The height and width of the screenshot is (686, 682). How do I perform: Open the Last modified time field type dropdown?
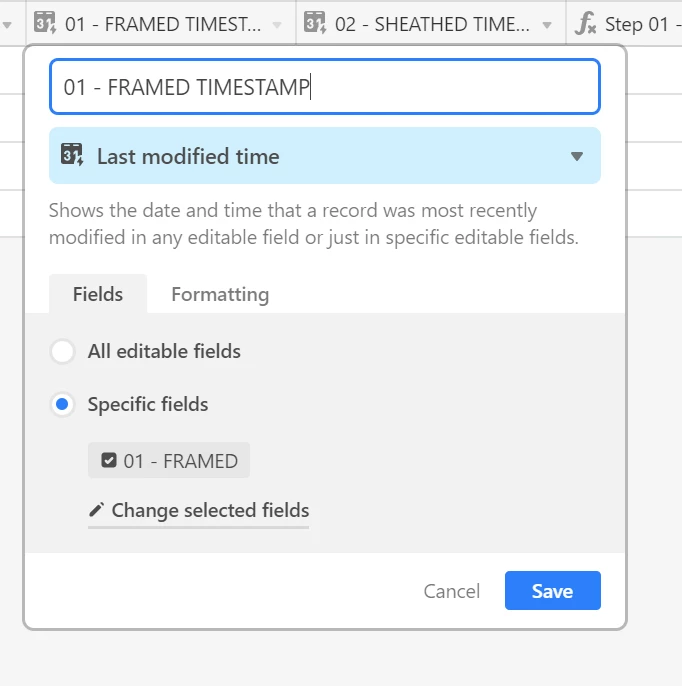325,156
